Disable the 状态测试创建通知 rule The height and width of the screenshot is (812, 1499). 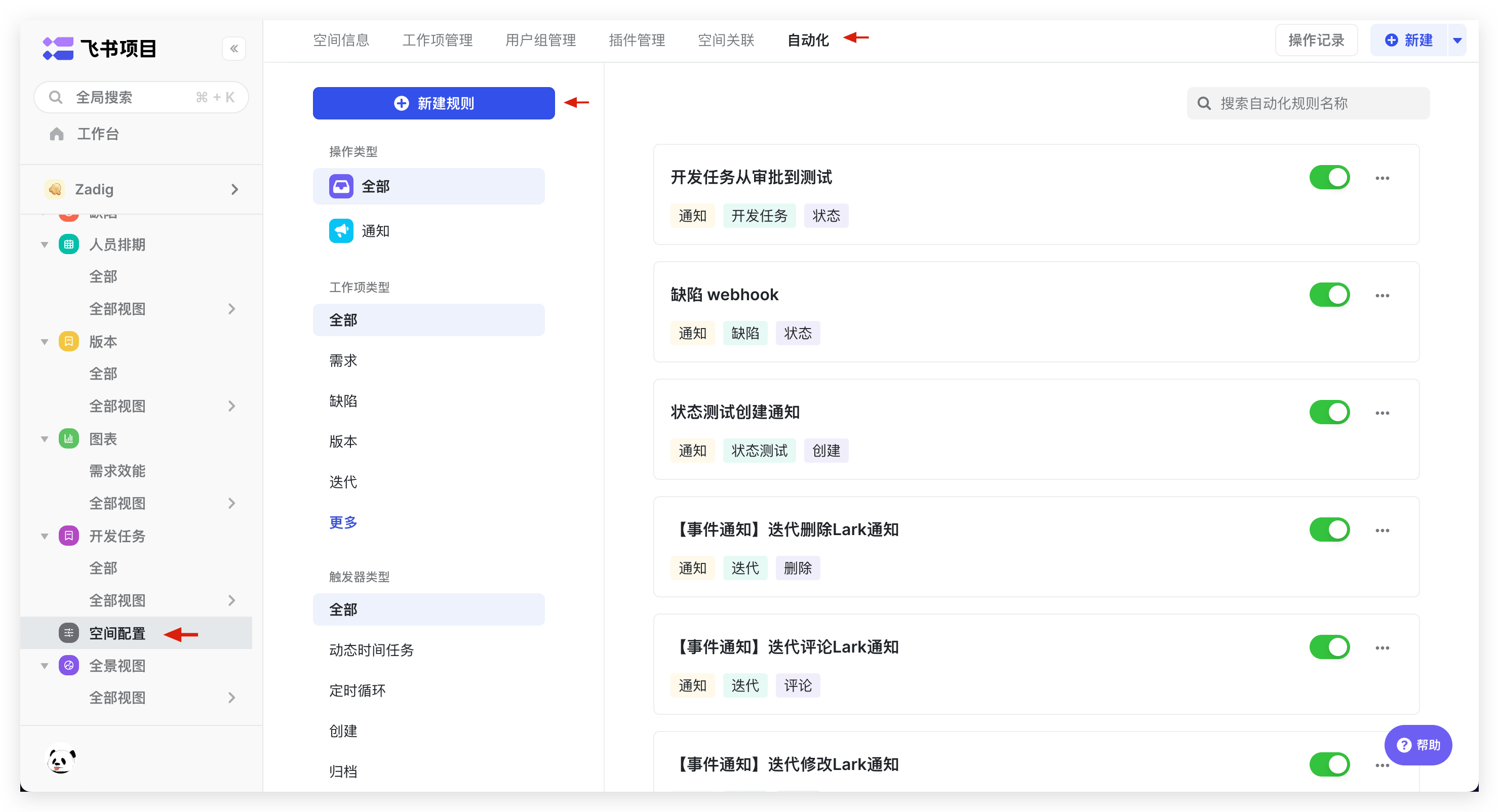point(1330,412)
